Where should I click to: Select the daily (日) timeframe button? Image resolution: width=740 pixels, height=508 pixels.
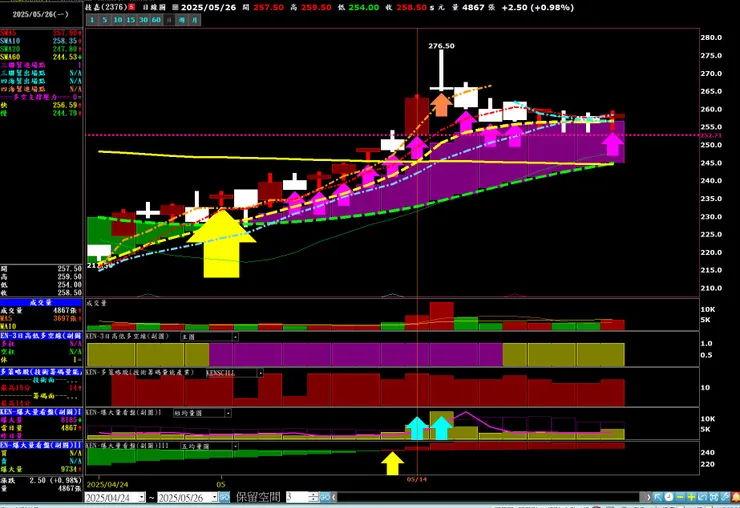168,20
